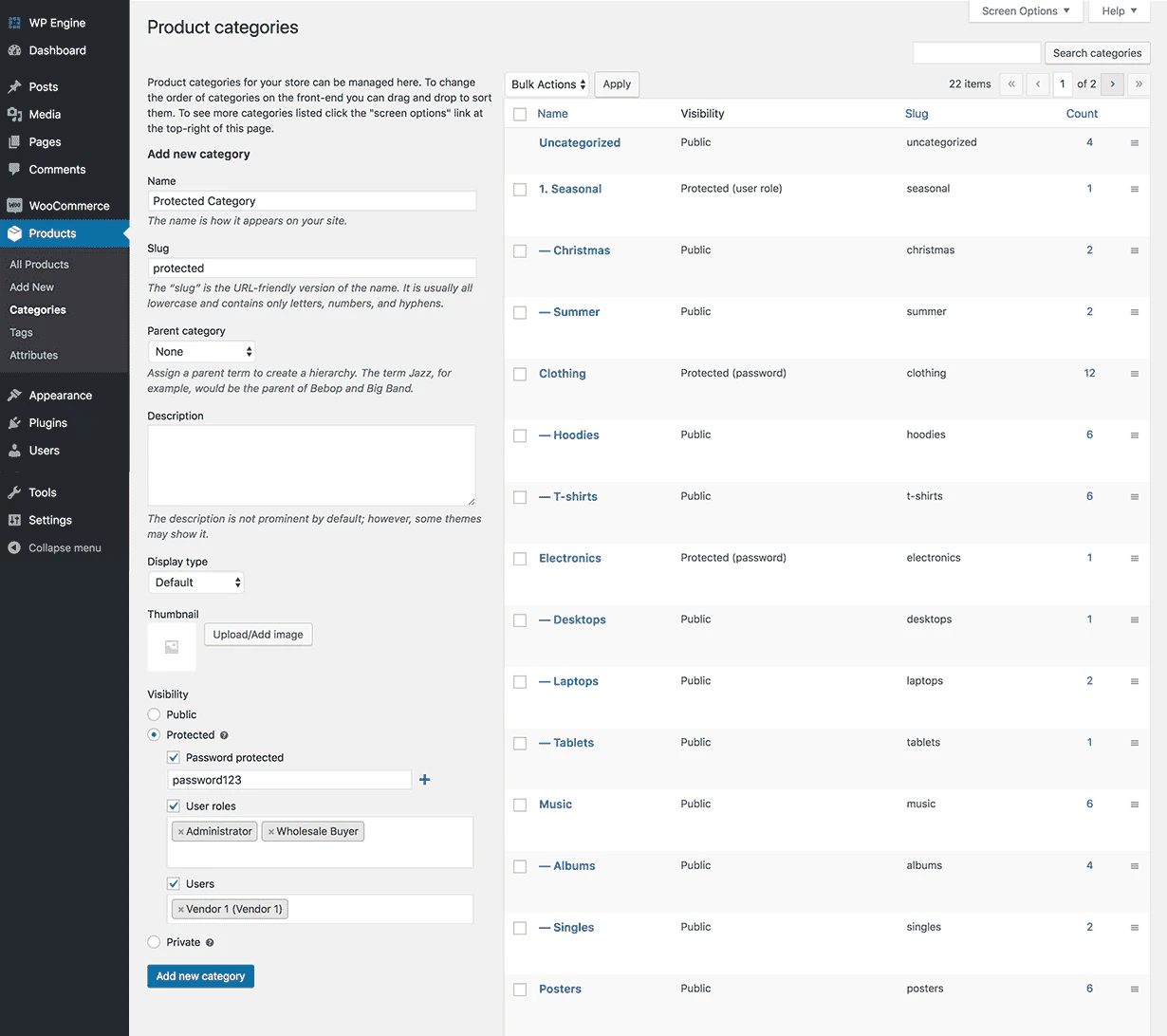Sort the table by Slug column
This screenshot has height=1036, width=1167.
coord(917,114)
